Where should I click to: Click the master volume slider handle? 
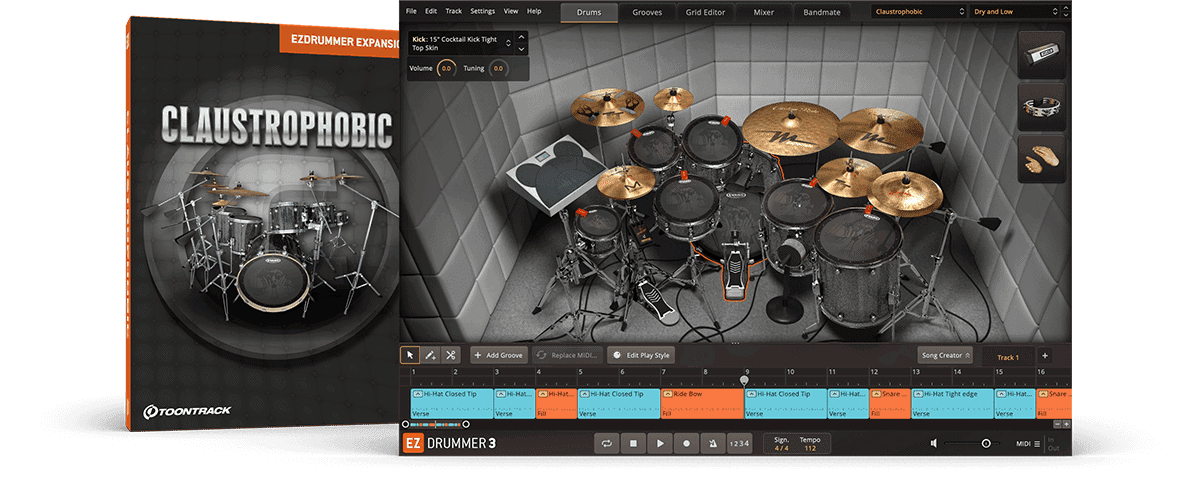986,443
